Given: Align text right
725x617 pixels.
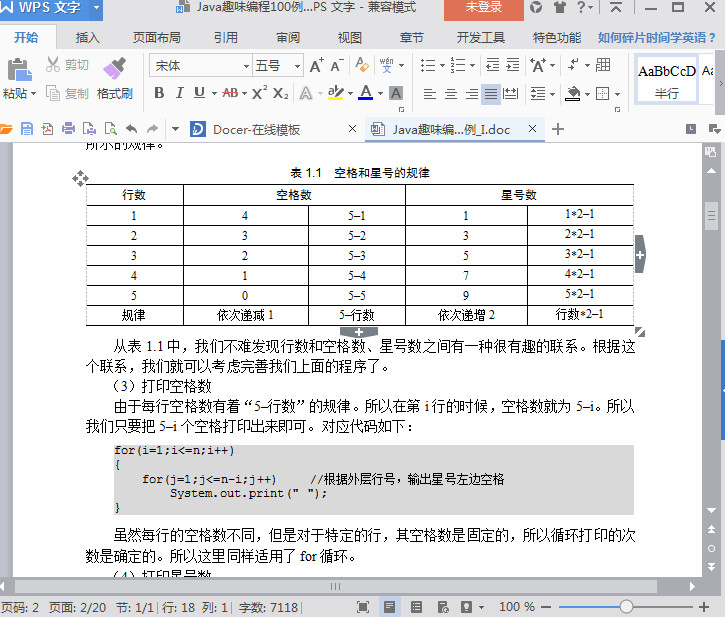Looking at the screenshot, I should pyautogui.click(x=472, y=94).
